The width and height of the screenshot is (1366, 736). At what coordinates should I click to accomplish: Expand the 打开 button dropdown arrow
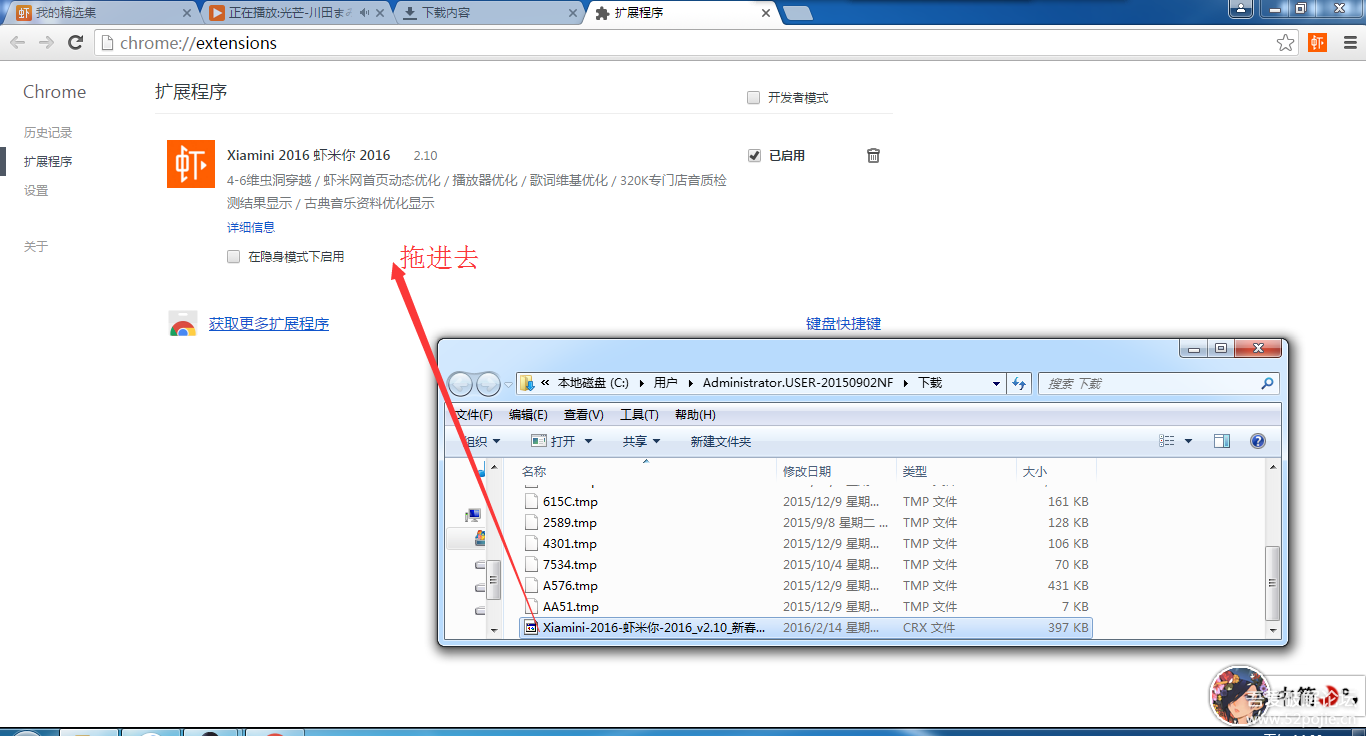point(588,441)
